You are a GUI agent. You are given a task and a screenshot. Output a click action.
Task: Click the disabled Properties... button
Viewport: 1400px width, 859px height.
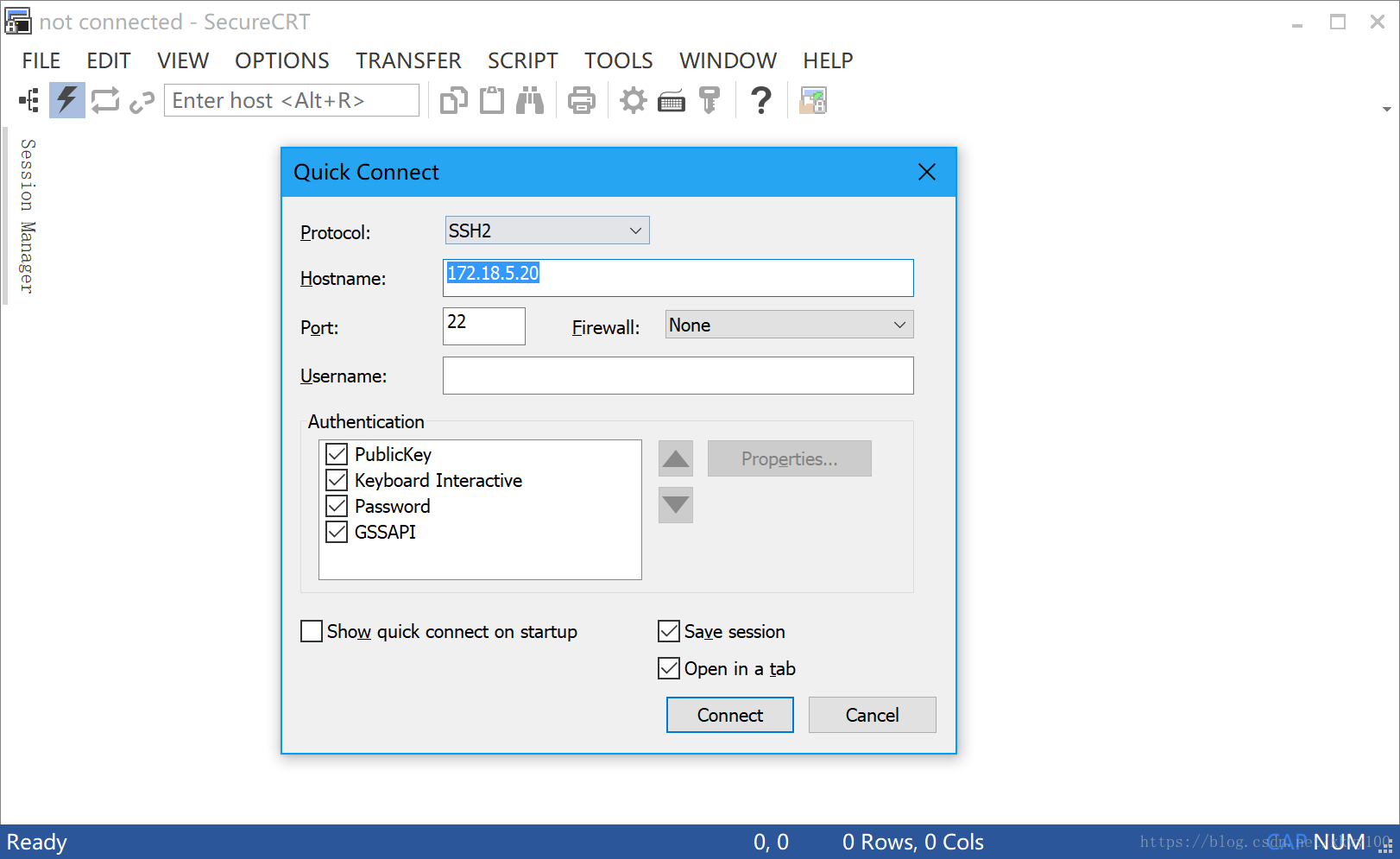[790, 458]
